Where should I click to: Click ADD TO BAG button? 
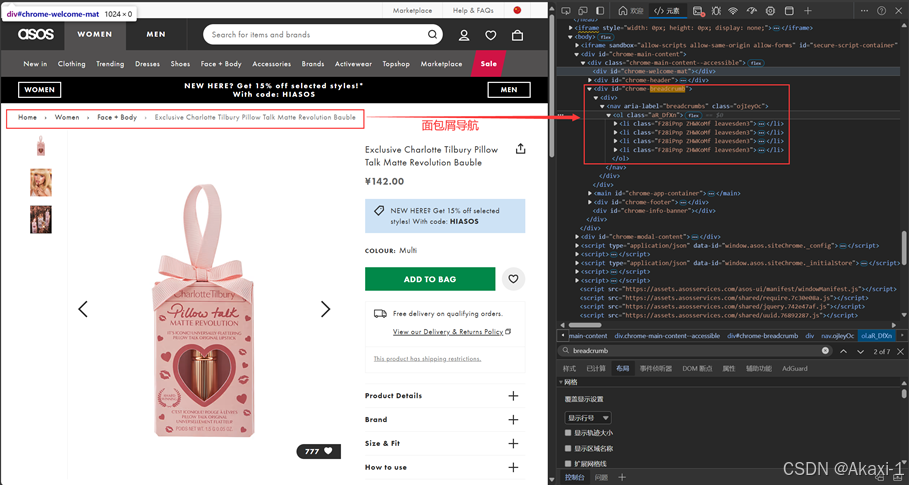pyautogui.click(x=430, y=279)
